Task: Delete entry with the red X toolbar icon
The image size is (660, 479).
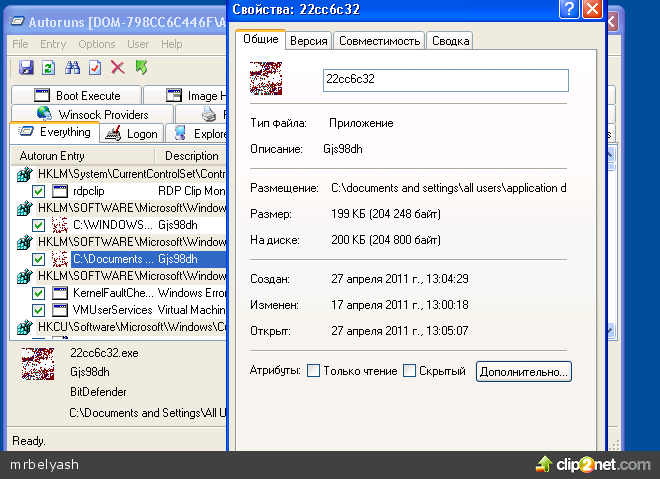Action: coord(118,67)
